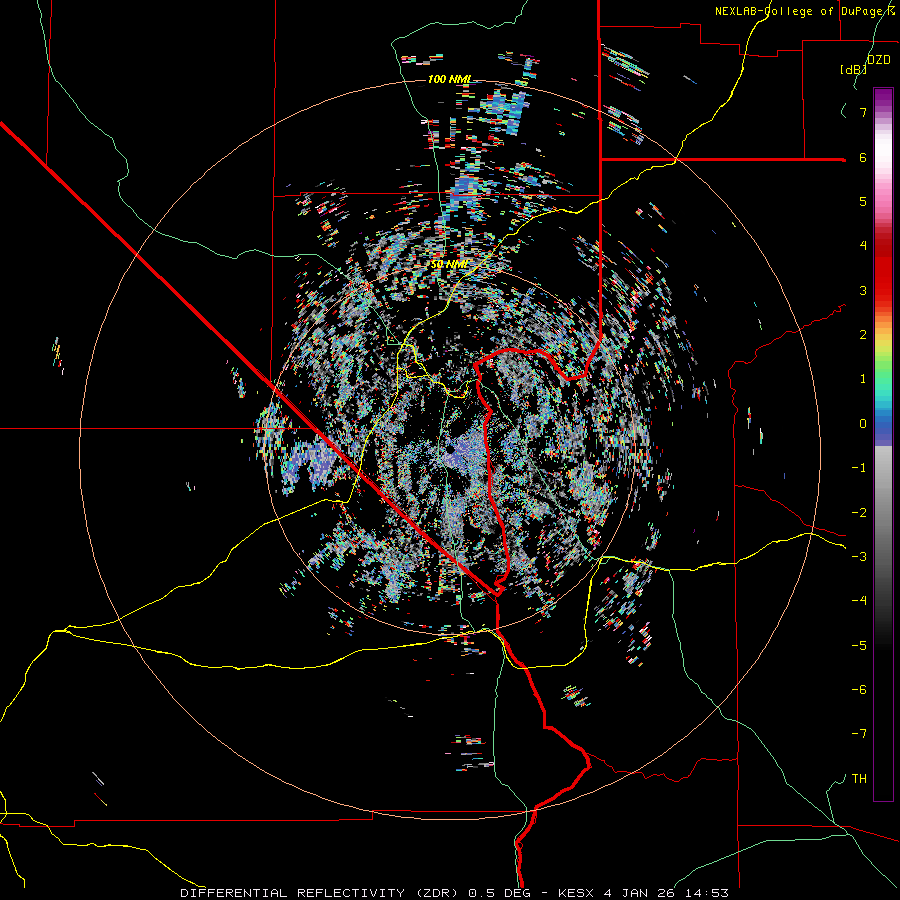
Task: Click the -1 scale label
Action: point(859,468)
